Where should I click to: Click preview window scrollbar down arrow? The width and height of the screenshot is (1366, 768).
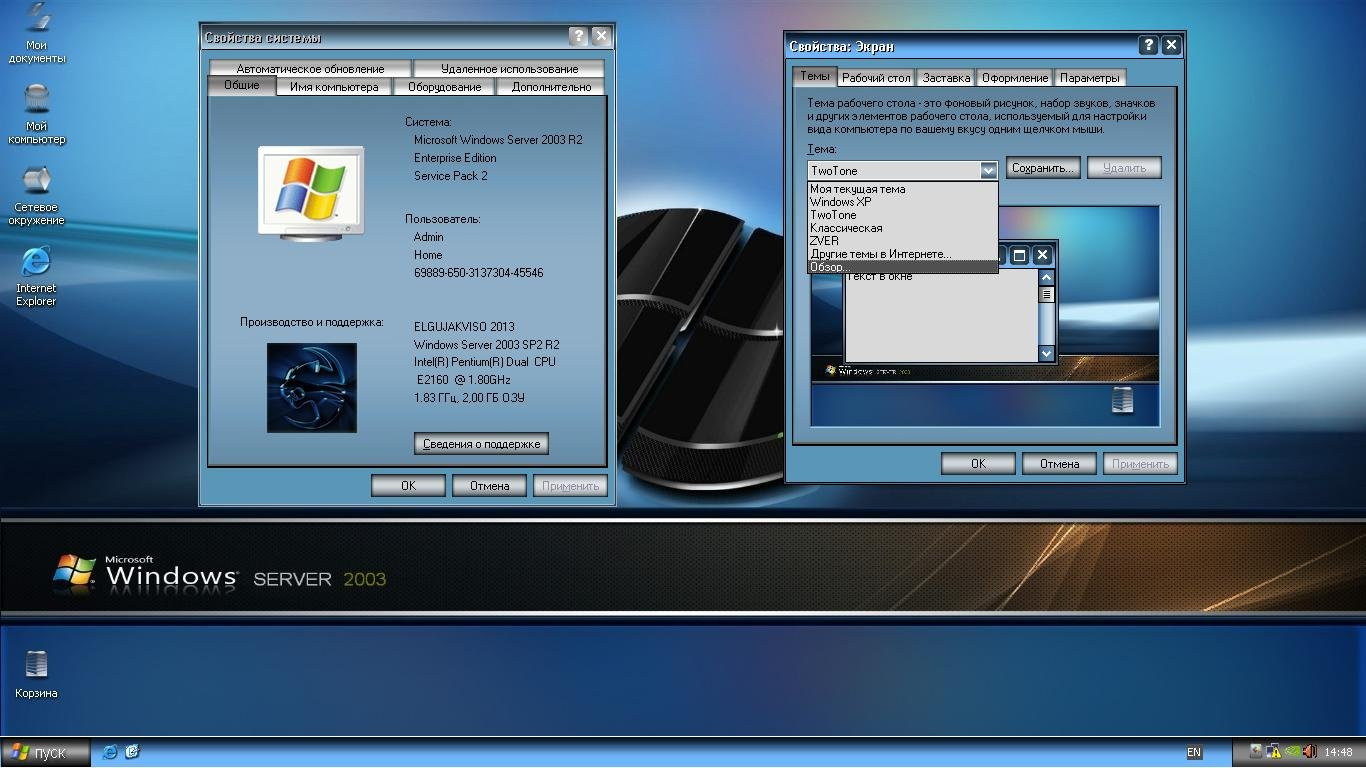point(1046,353)
